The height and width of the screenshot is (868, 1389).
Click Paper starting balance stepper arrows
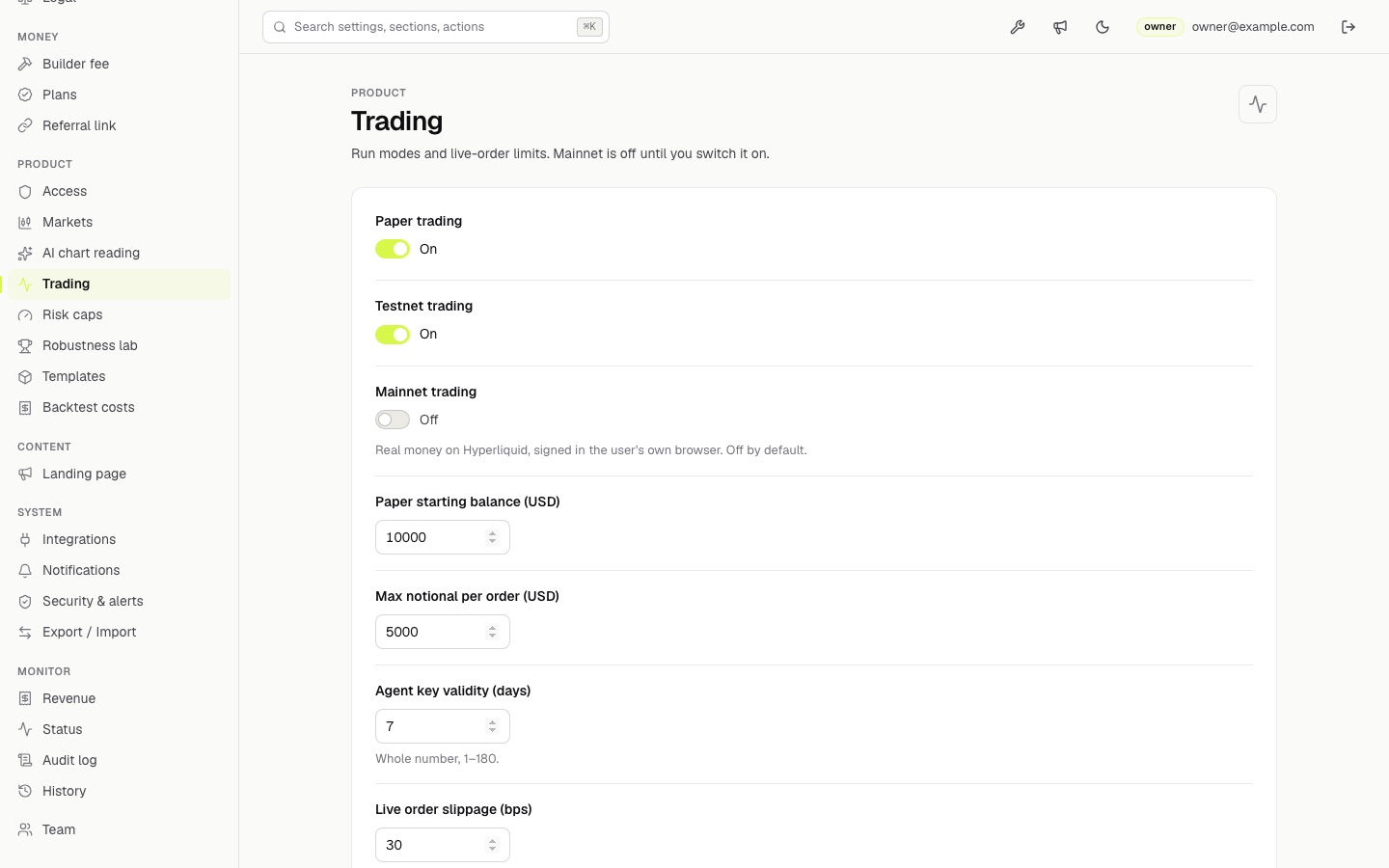(492, 537)
